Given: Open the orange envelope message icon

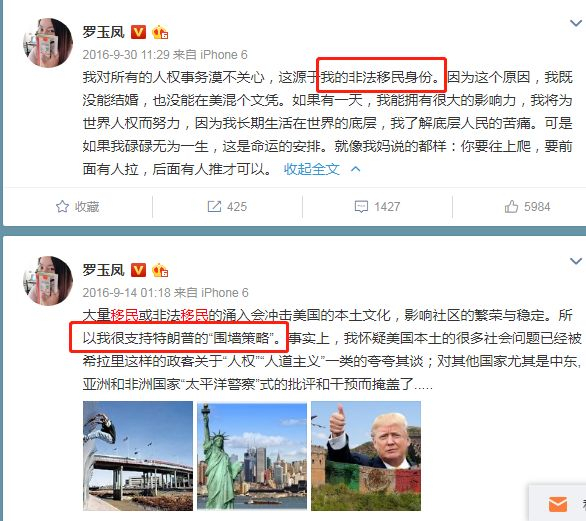Looking at the screenshot, I should 558,504.
